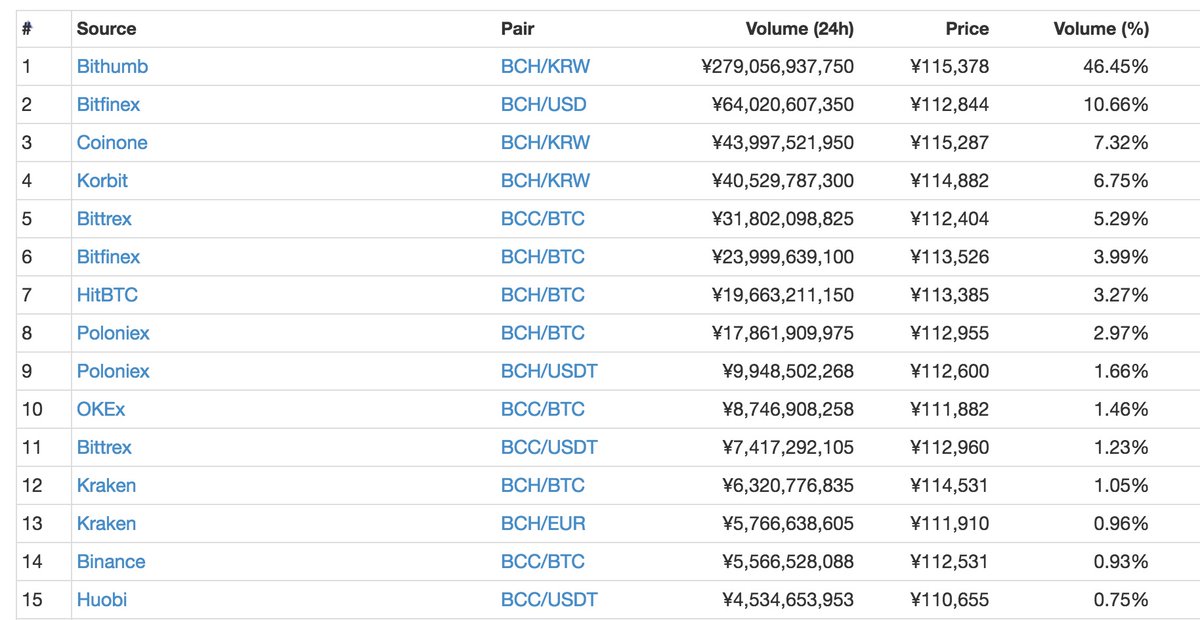Open the BCC/BTC pair in row 5
This screenshot has height=620, width=1200.
click(x=543, y=219)
